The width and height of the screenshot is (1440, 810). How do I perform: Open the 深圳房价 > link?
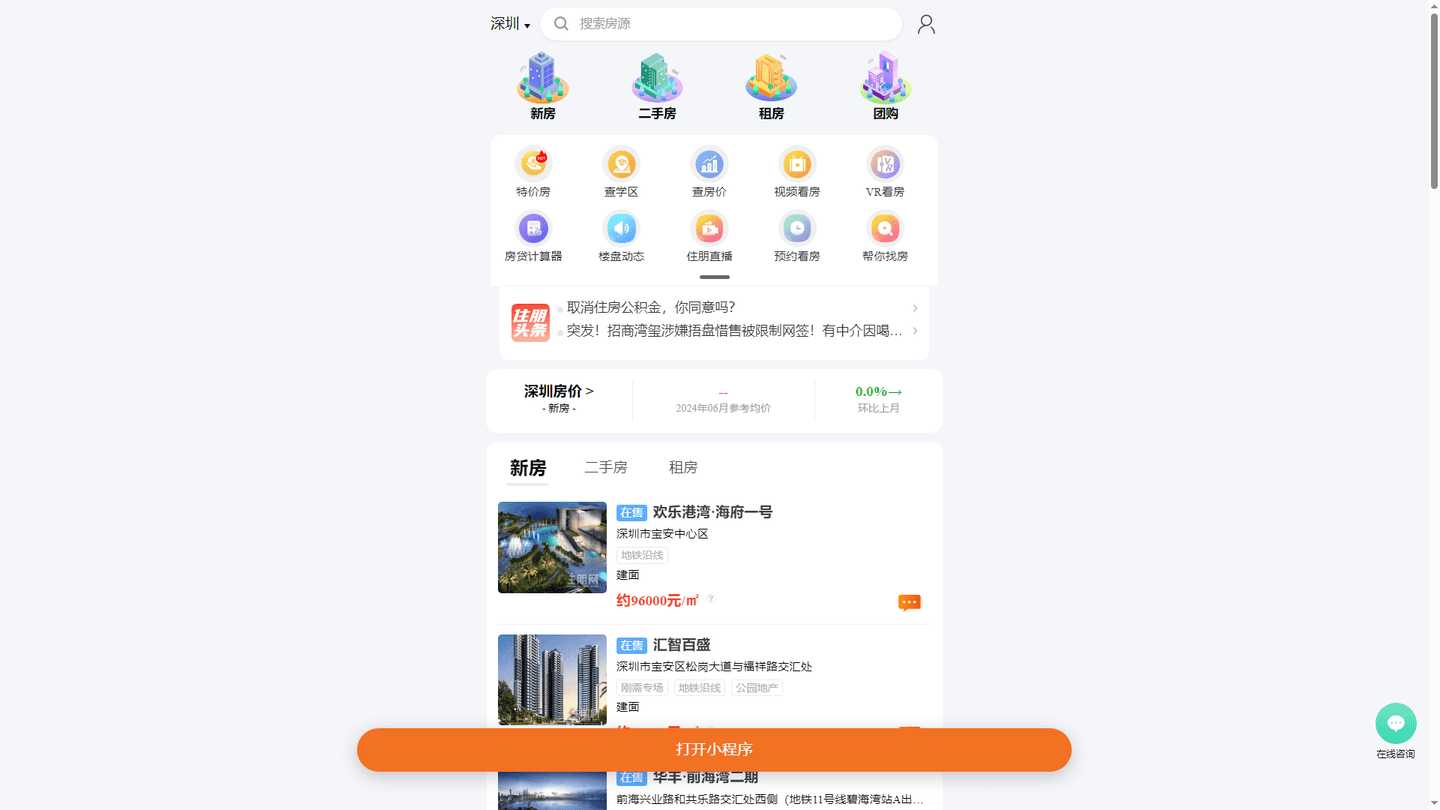point(559,391)
